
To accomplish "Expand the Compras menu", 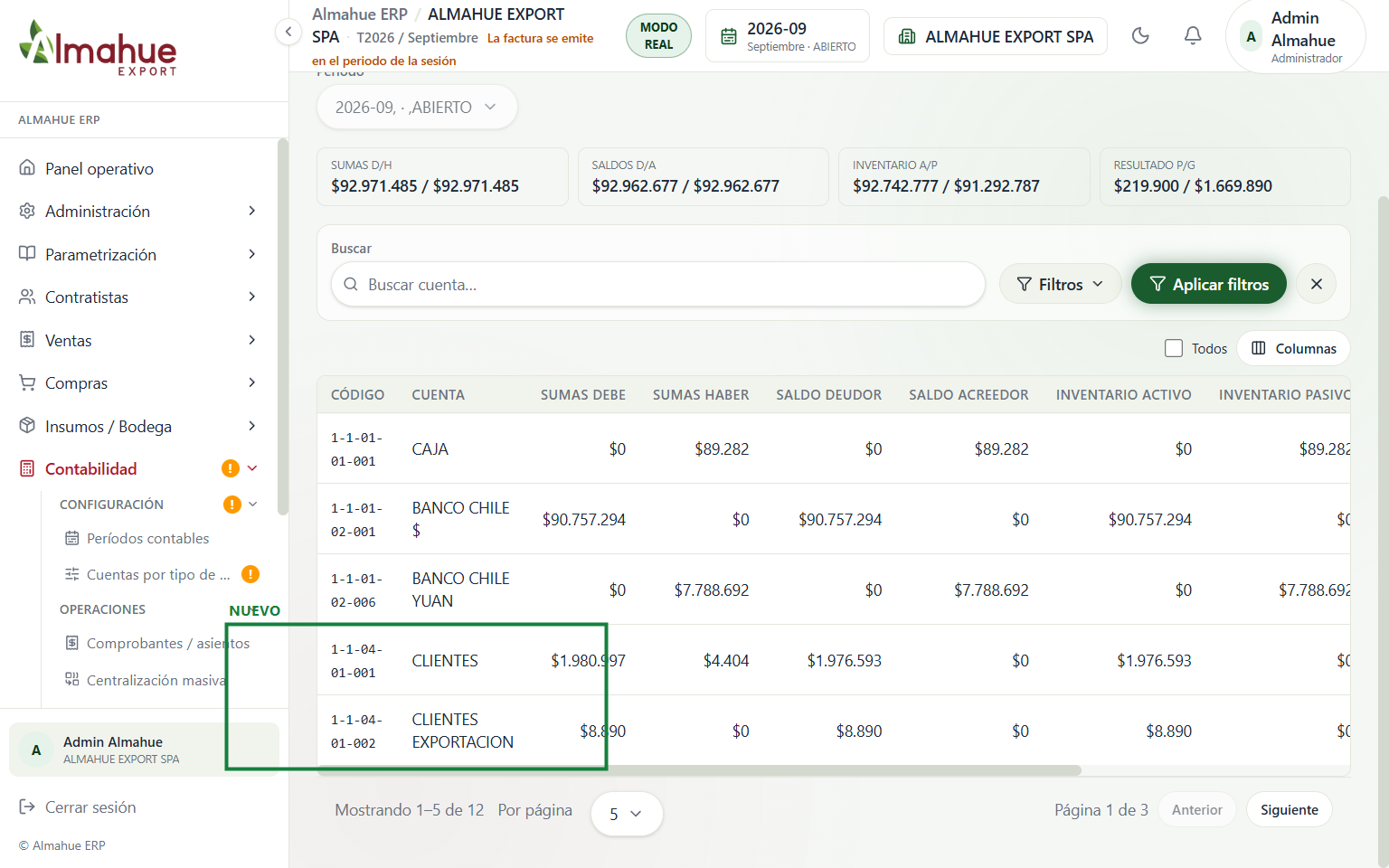I will pos(137,383).
